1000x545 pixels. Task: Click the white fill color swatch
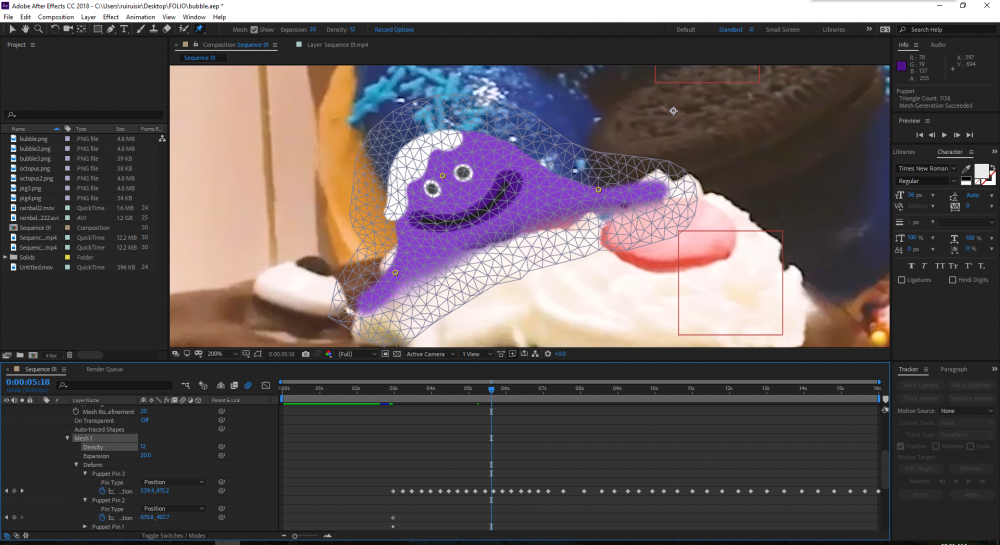pos(981,171)
